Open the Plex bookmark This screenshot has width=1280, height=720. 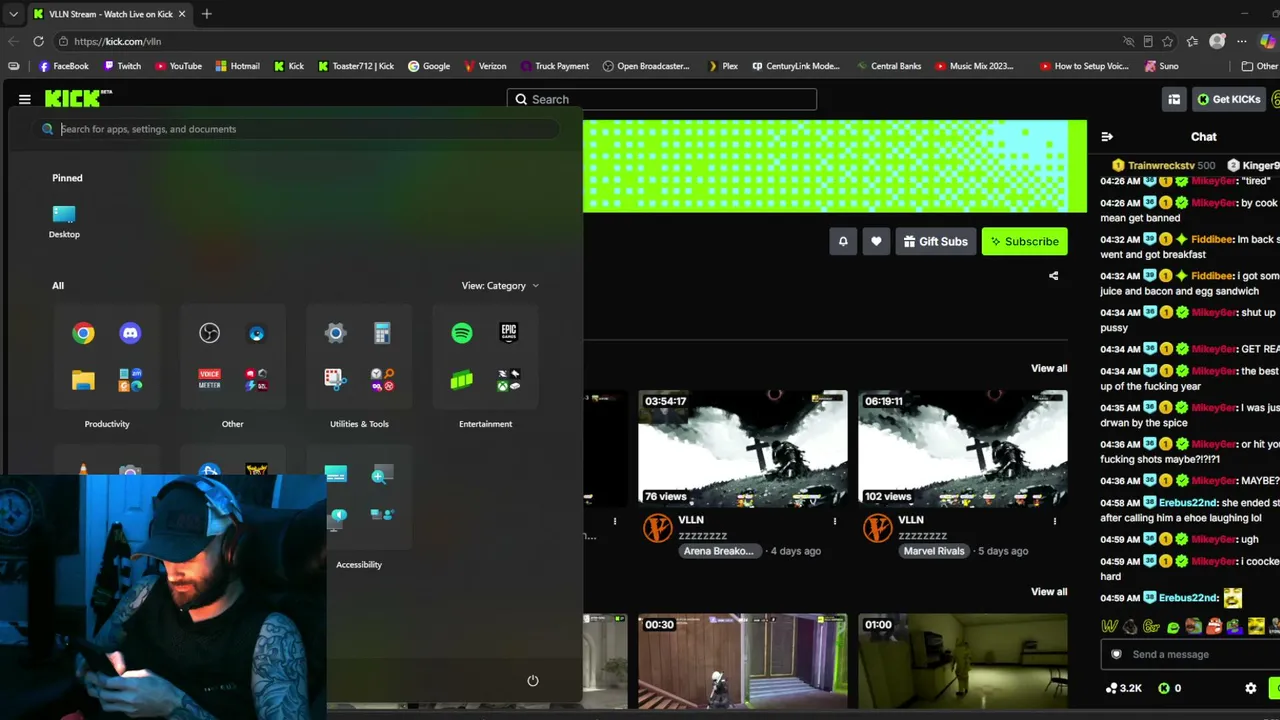point(722,66)
